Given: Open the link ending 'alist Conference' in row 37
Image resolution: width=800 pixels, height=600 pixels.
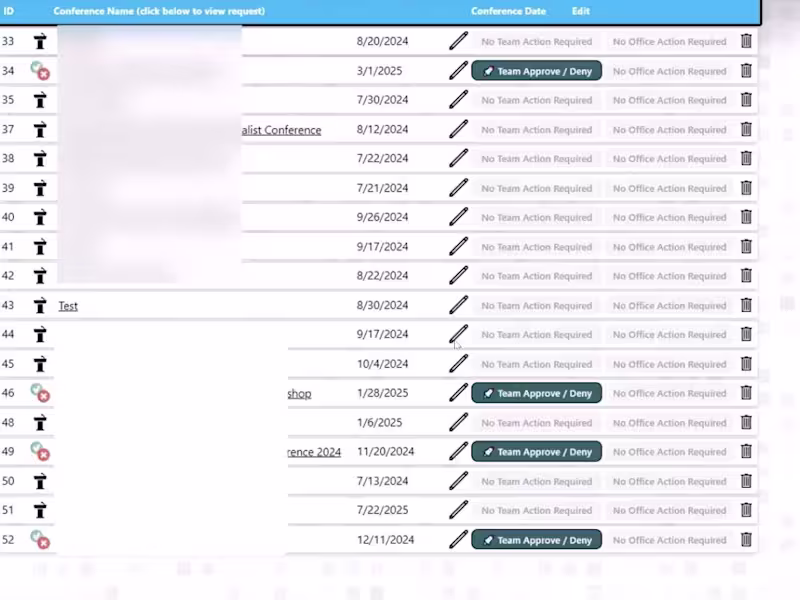Looking at the screenshot, I should [281, 130].
